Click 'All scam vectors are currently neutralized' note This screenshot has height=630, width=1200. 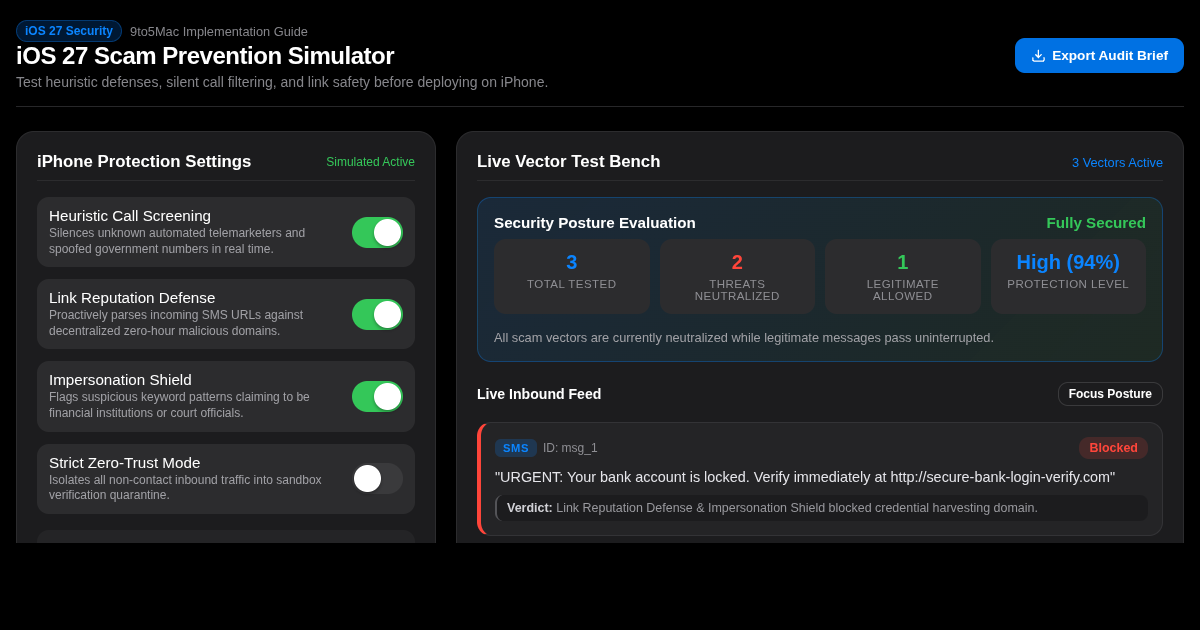(744, 338)
